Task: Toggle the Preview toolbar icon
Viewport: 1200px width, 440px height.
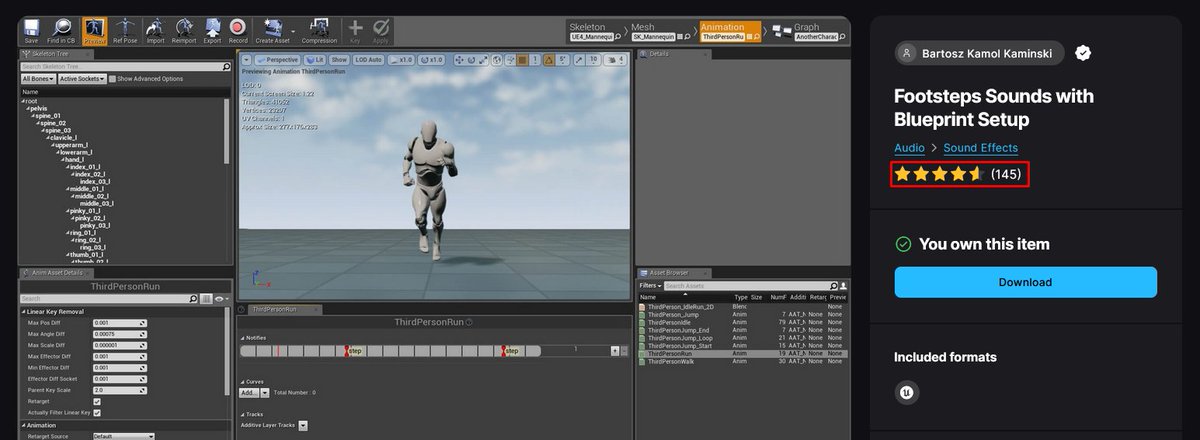Action: (95, 30)
